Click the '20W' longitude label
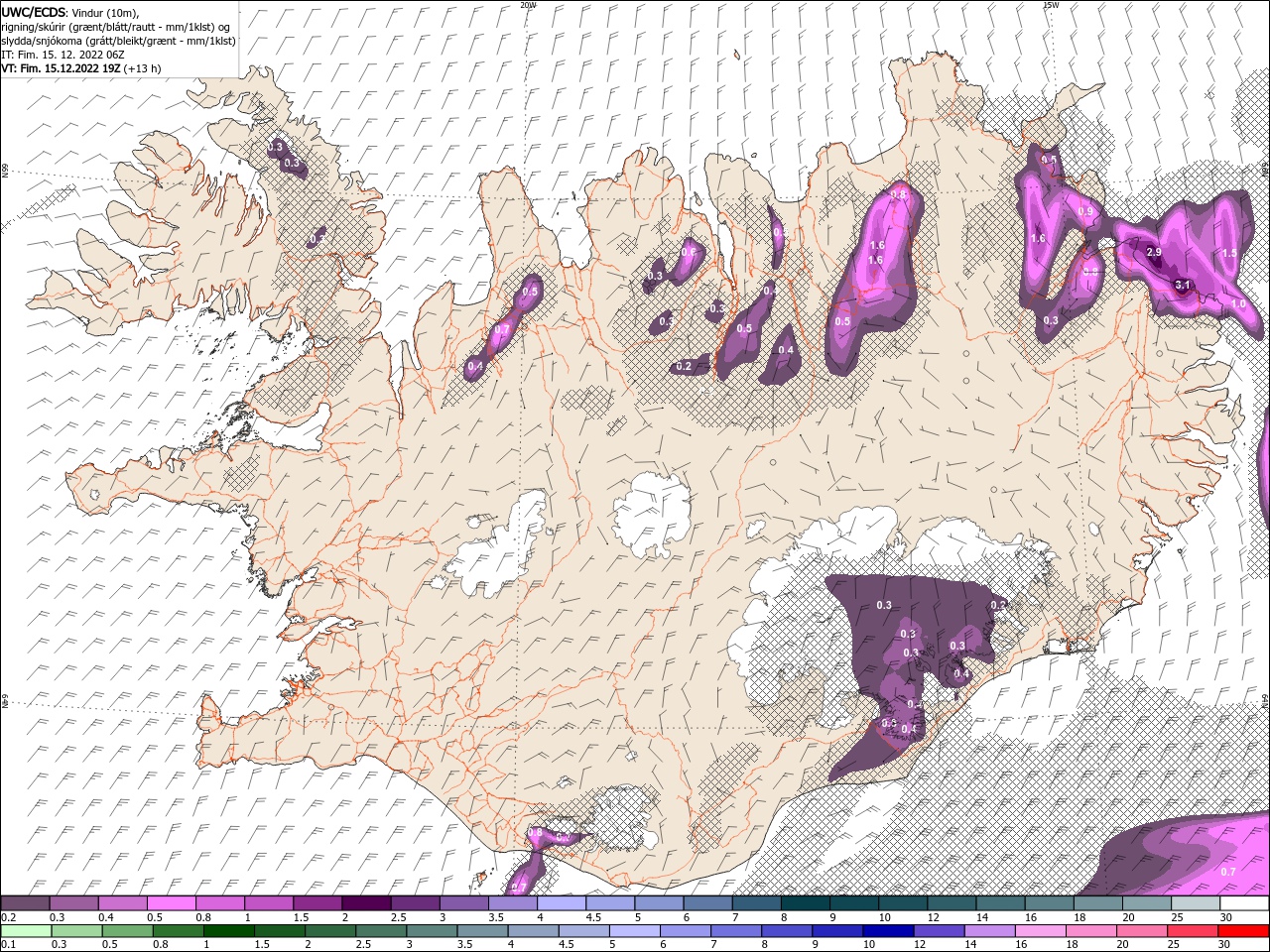This screenshot has width=1270, height=952. [x=529, y=5]
